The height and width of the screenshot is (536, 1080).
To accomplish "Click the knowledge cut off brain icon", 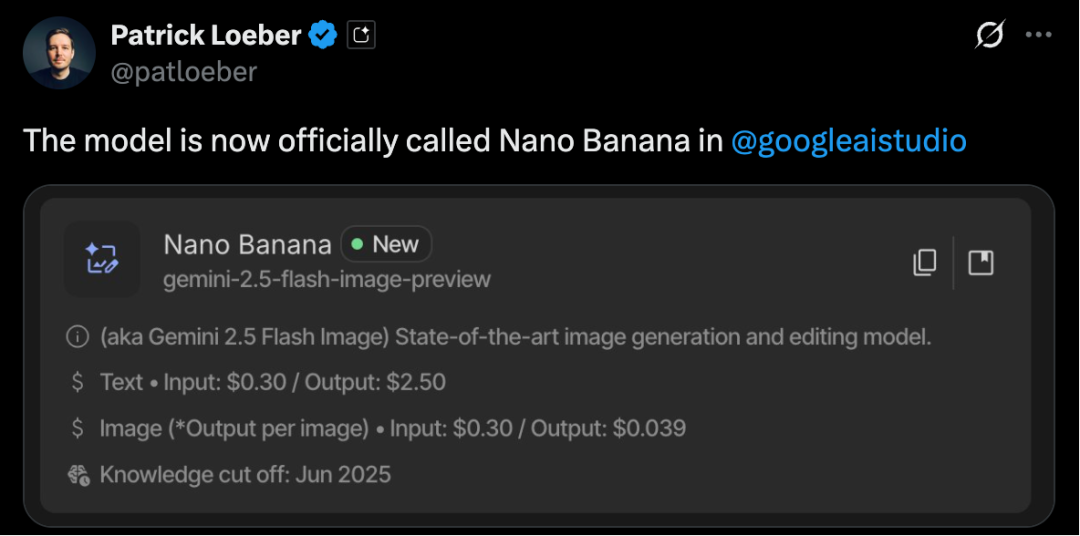I will click(78, 475).
